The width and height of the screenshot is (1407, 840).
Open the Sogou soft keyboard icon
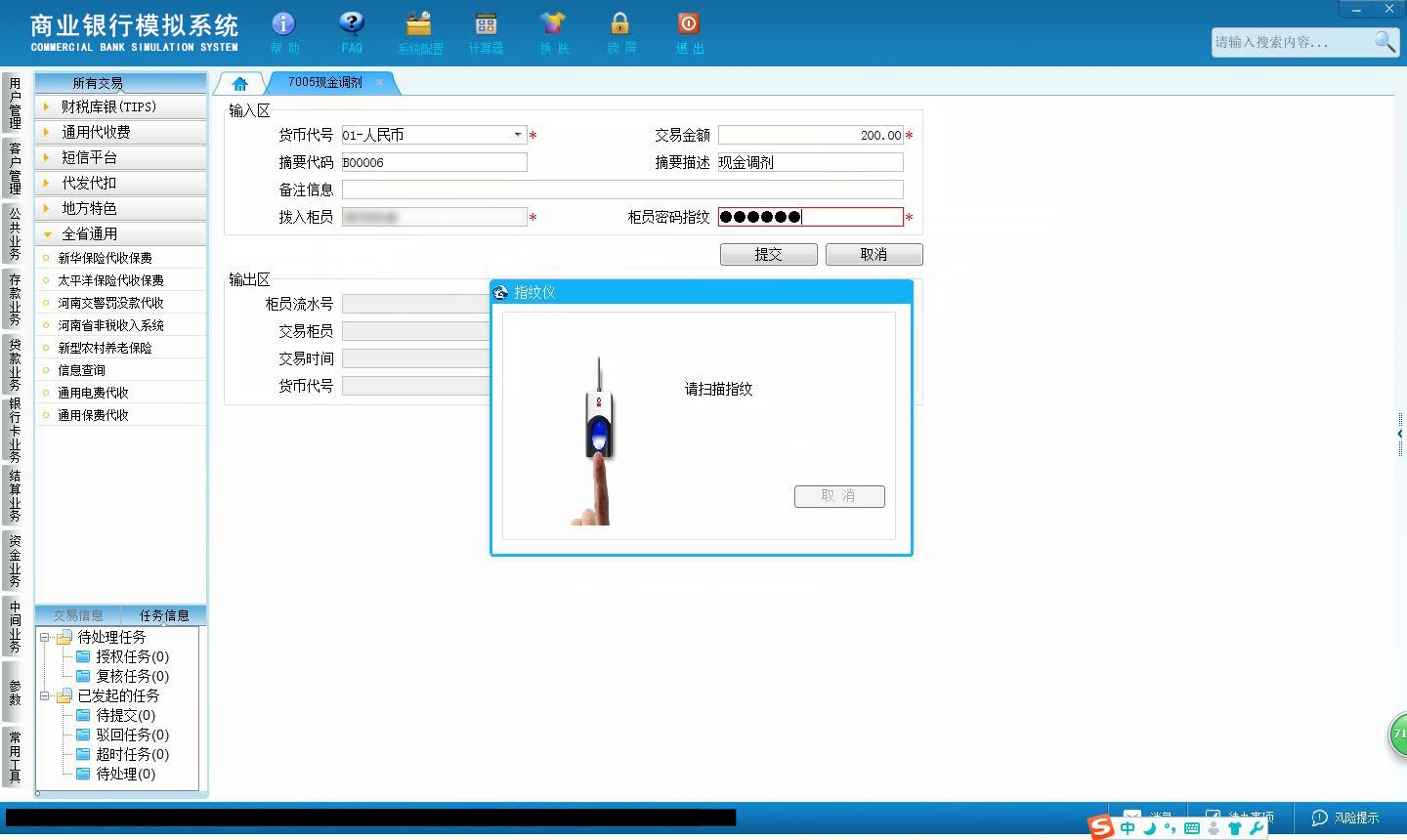pos(1192,828)
